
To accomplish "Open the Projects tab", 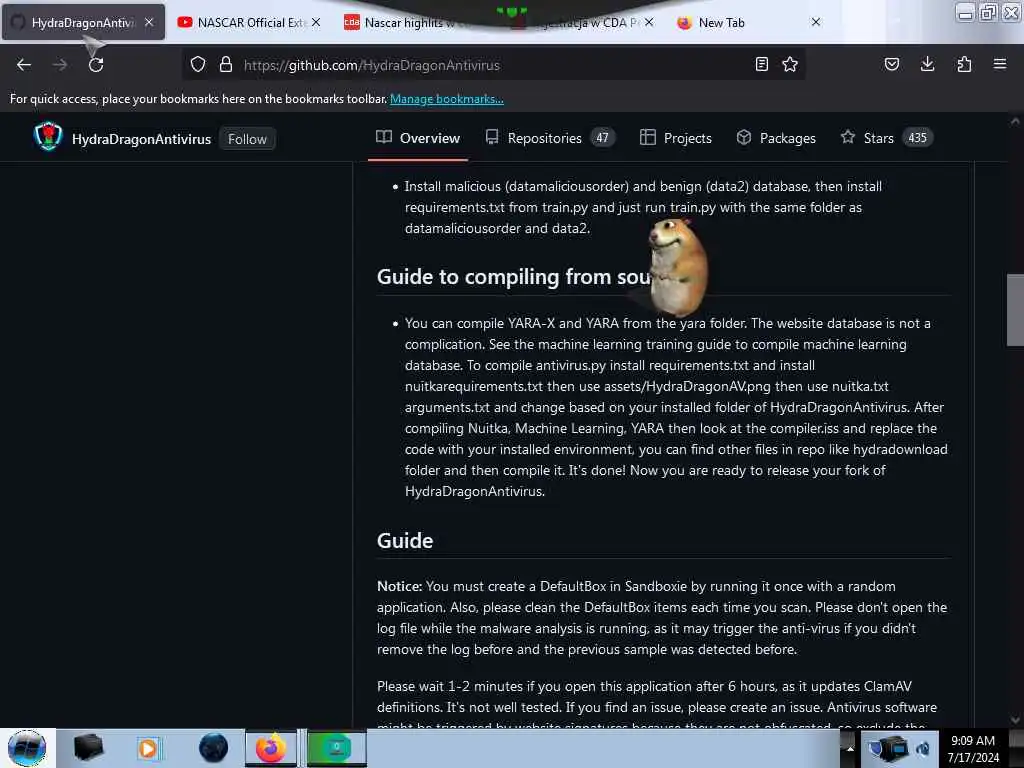I will [675, 138].
